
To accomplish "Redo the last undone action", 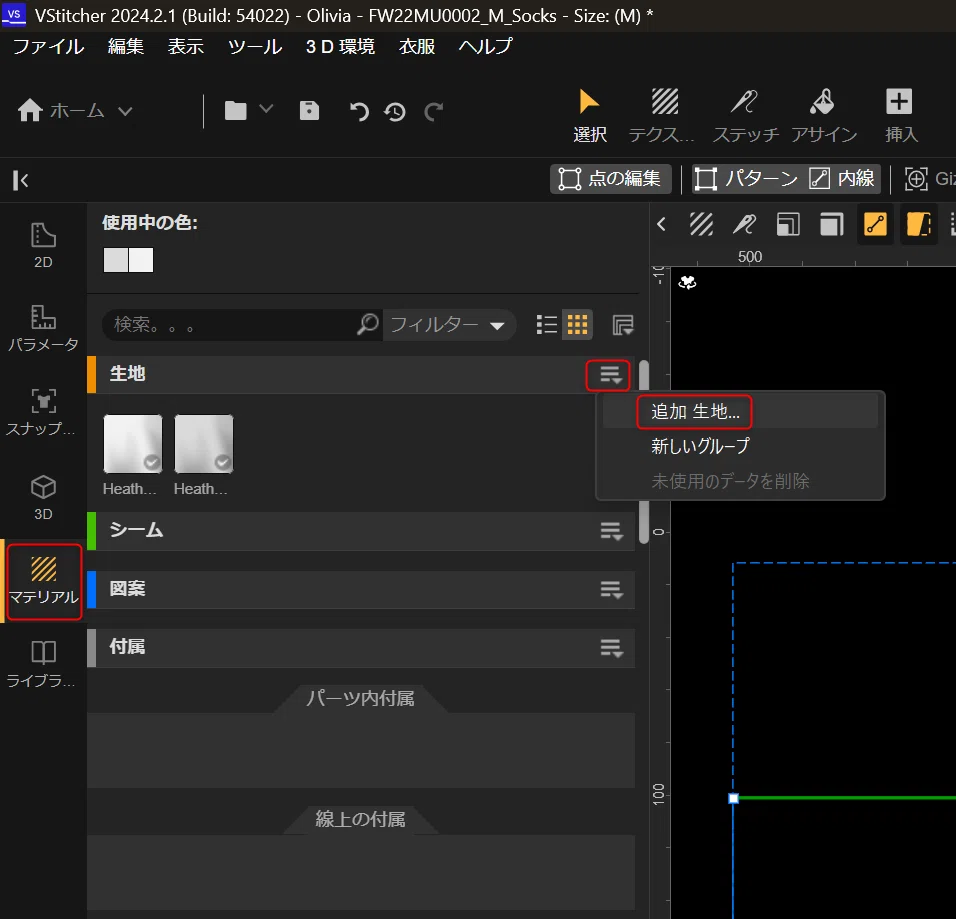I will click(x=433, y=111).
